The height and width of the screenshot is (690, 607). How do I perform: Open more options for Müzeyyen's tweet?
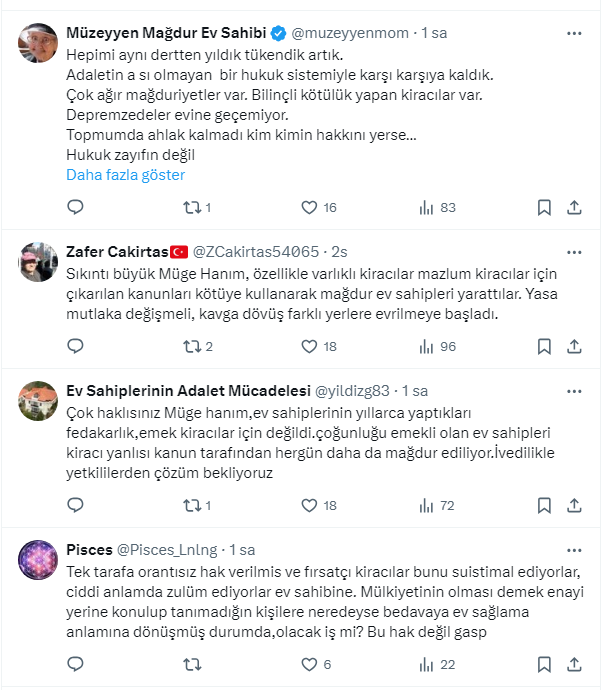point(574,33)
